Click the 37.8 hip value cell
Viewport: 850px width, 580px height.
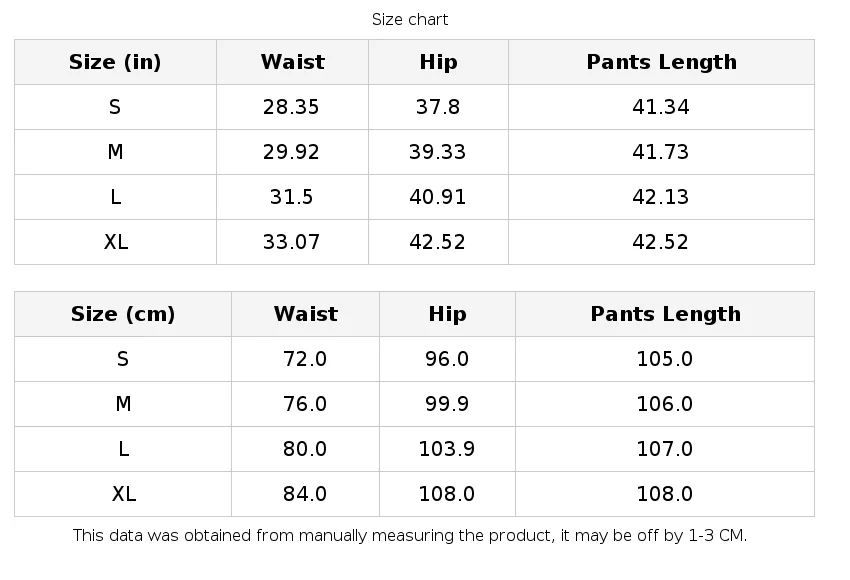click(438, 107)
